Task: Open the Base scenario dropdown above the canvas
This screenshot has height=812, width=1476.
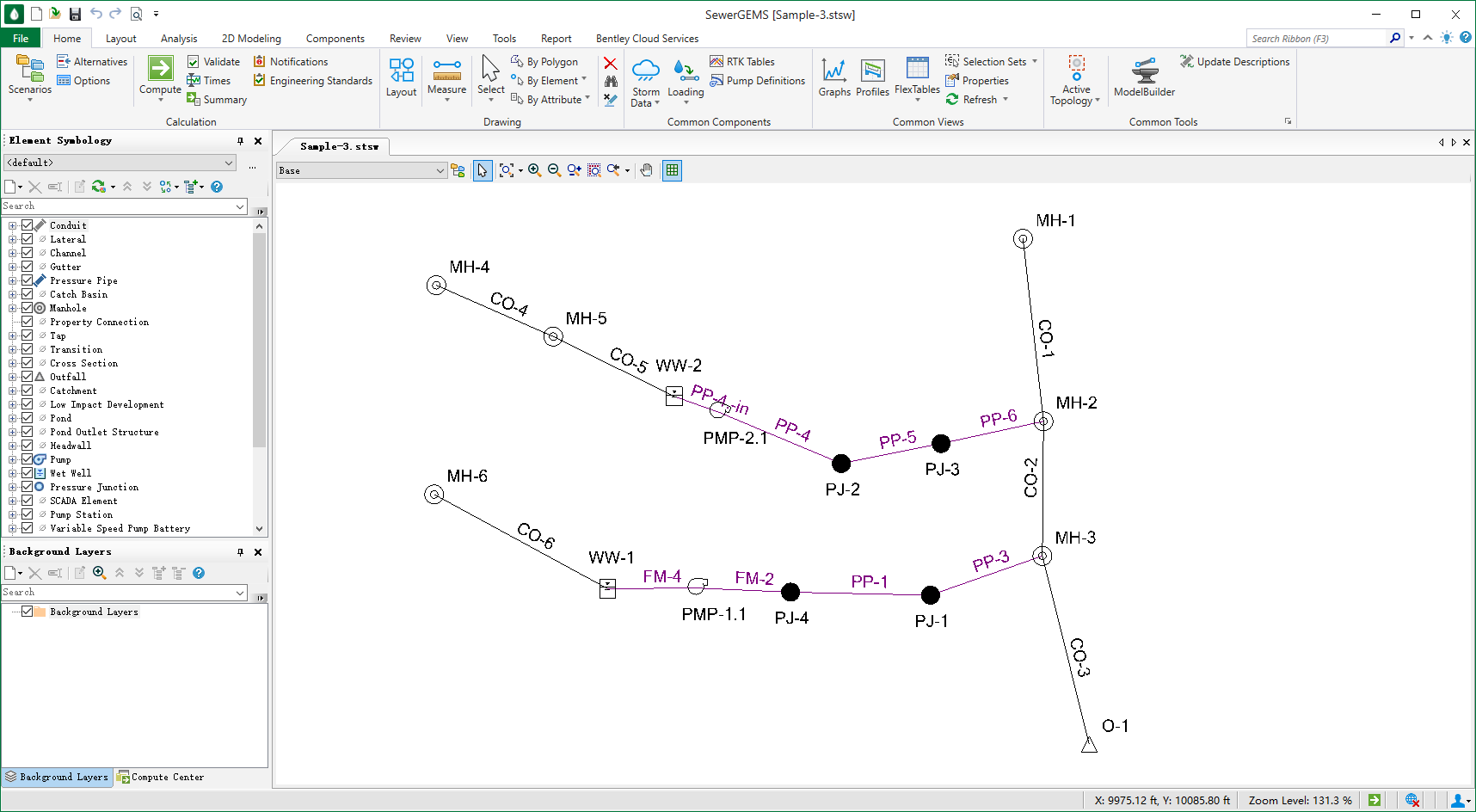Action: click(439, 170)
